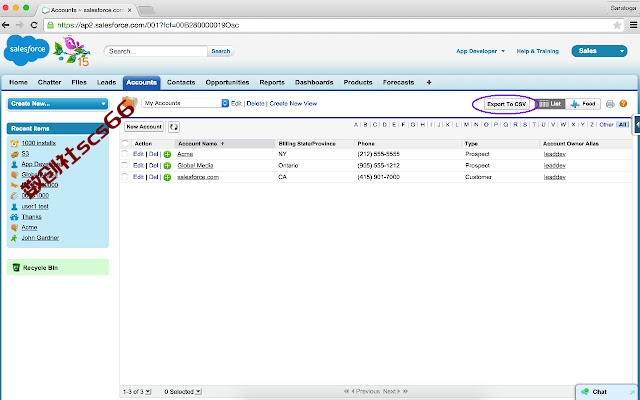Click icon beside 1020 installs recent item
Screen dimensions: 640x400
(14, 143)
